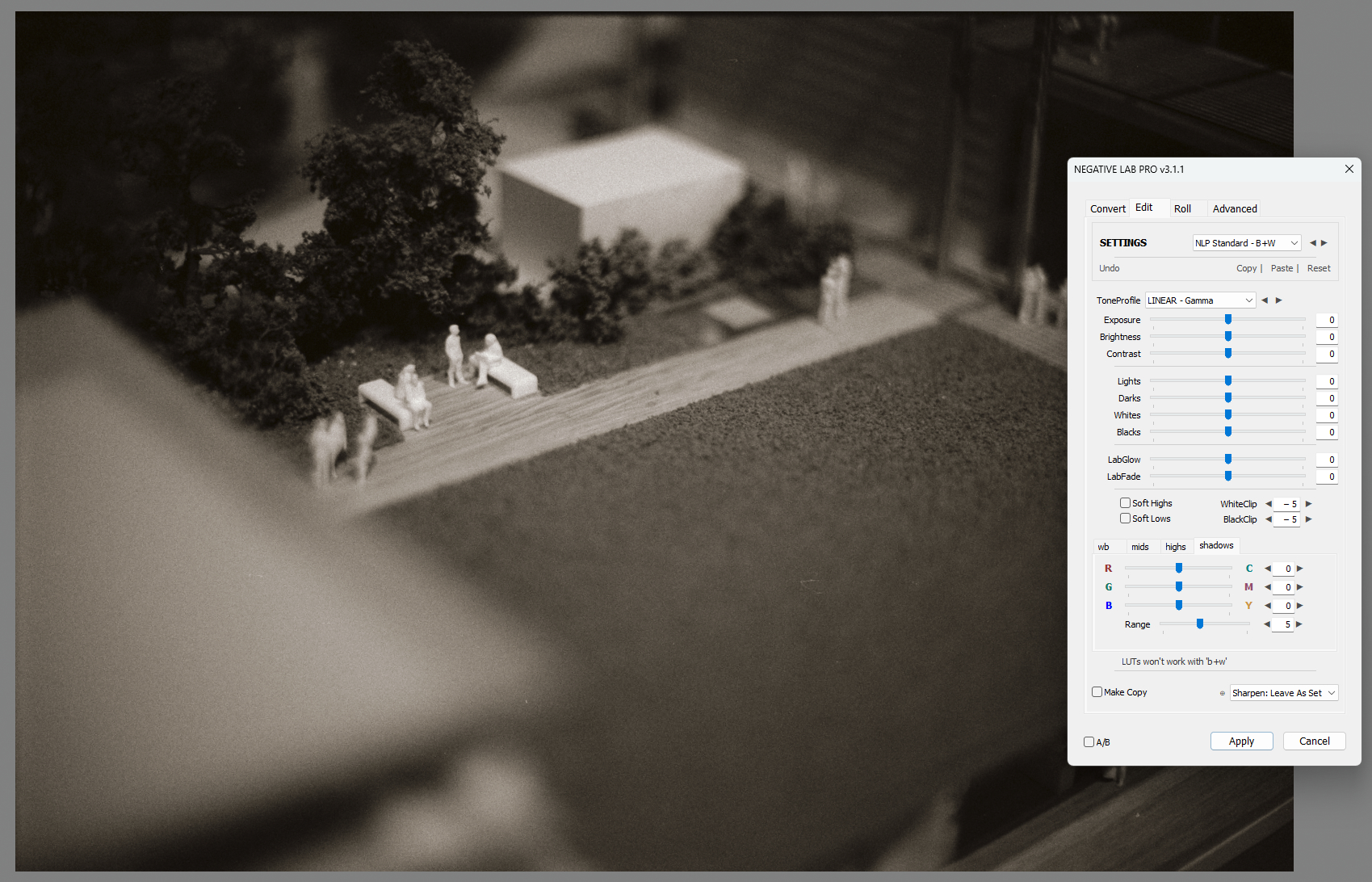Click the LabGlow slider handle
This screenshot has height=882, width=1372.
[x=1228, y=460]
